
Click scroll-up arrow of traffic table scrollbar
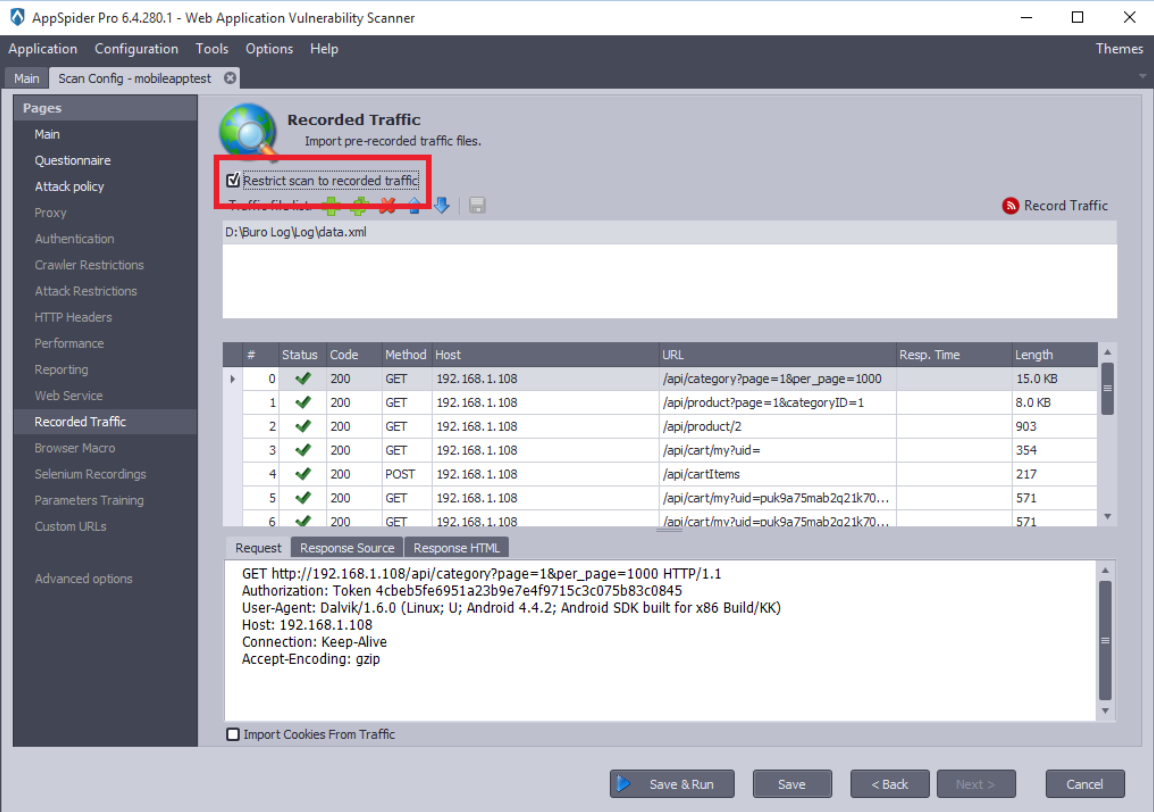(x=1107, y=353)
